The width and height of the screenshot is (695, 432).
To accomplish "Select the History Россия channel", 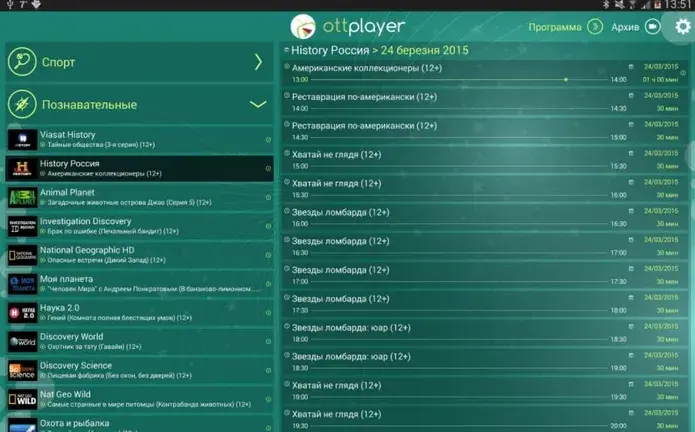I will (139, 168).
